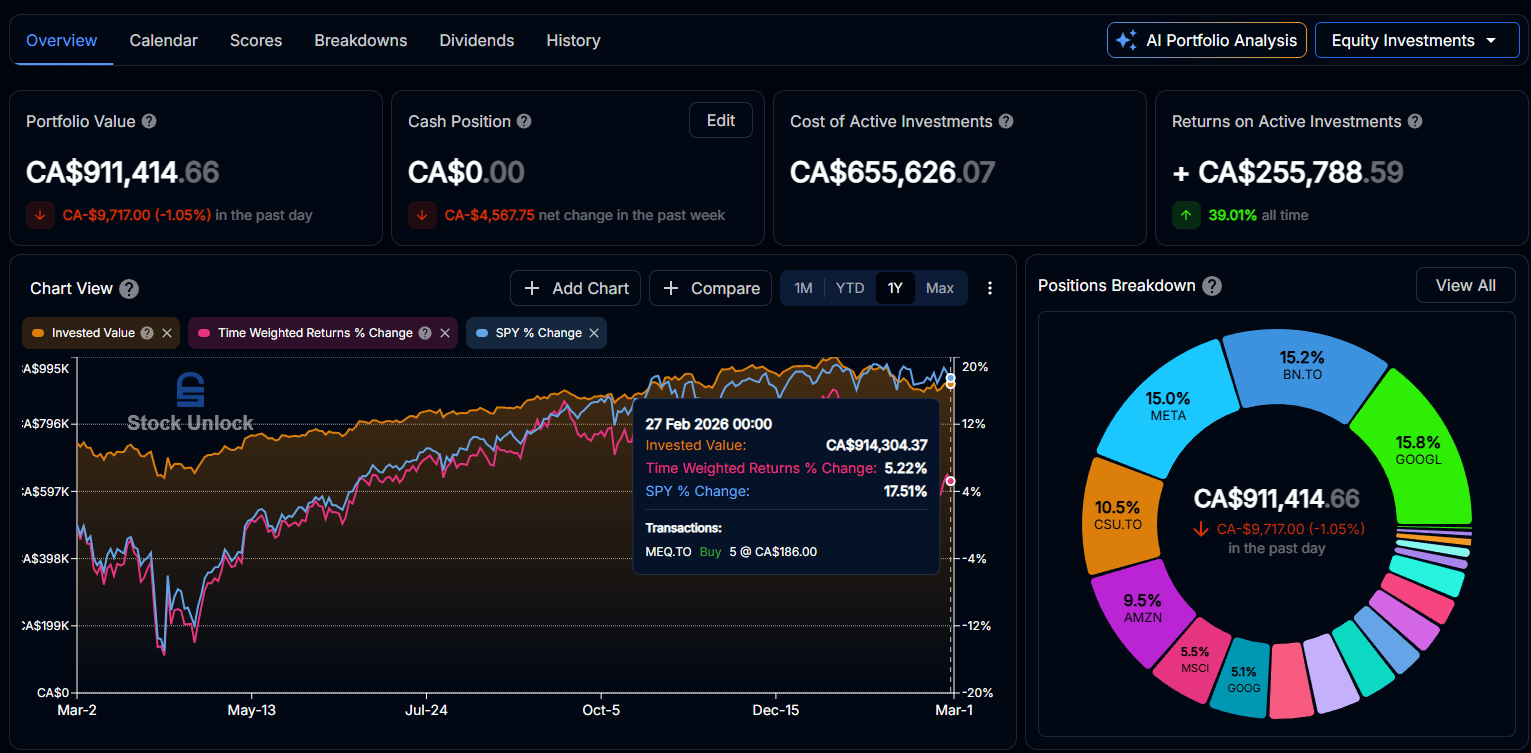
Task: Click the red down arrow under Cash Position
Action: tap(422, 215)
